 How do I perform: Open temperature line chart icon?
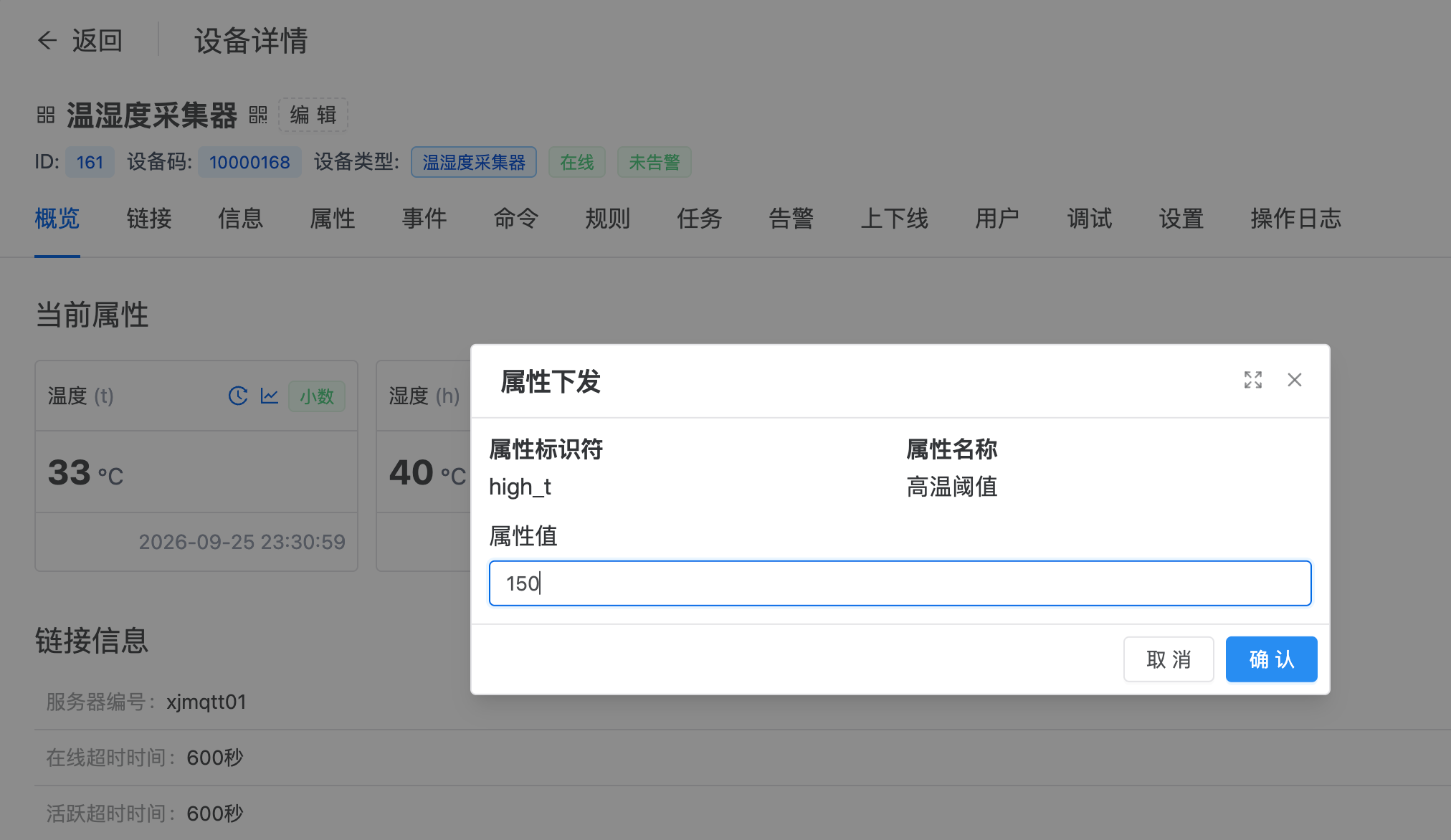(270, 396)
